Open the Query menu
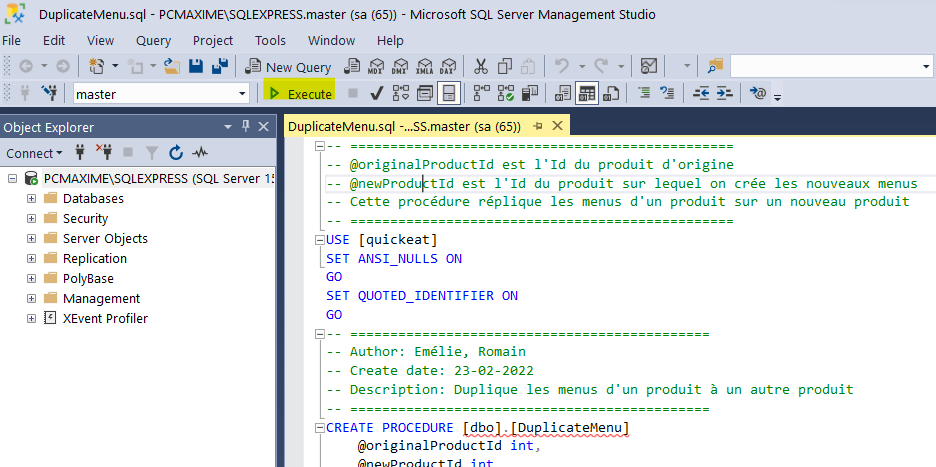 153,41
